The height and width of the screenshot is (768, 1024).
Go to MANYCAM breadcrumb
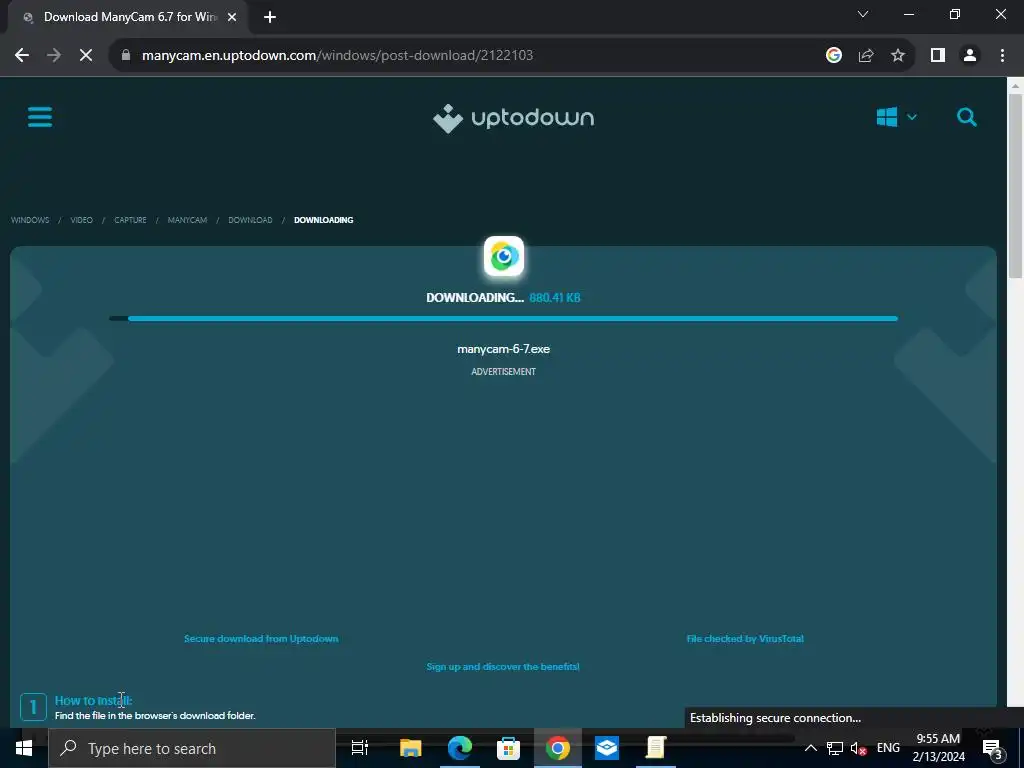tap(187, 220)
